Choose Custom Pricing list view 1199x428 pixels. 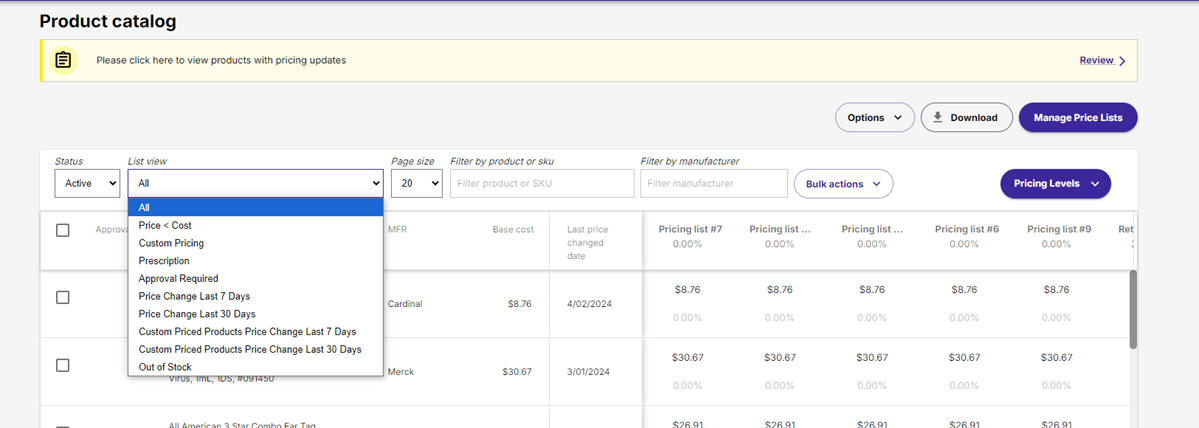click(x=255, y=243)
